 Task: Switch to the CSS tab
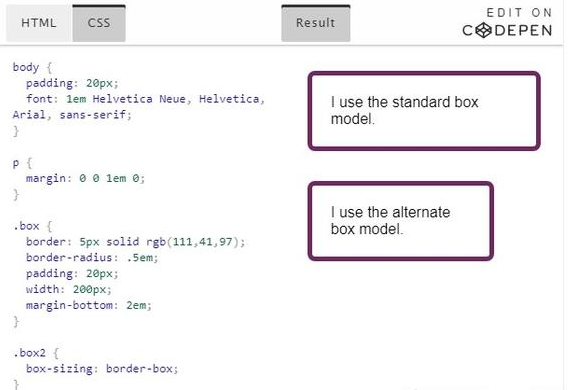coord(99,23)
